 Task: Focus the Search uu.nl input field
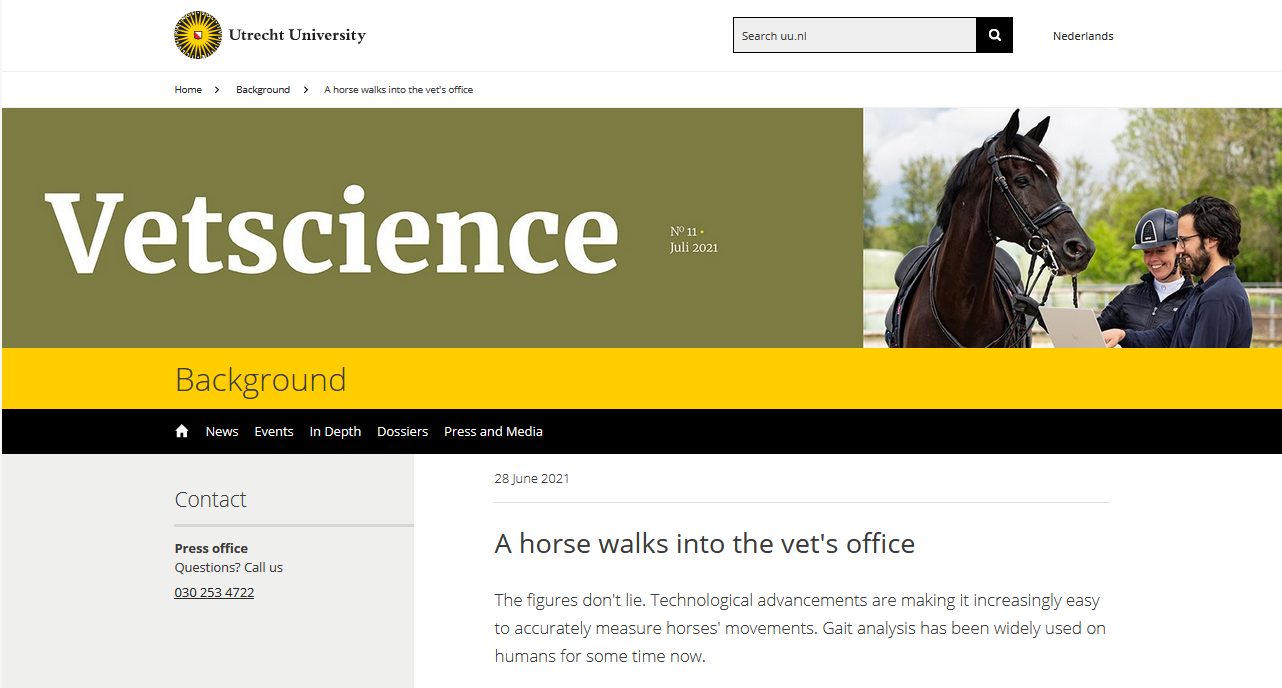pyautogui.click(x=855, y=35)
